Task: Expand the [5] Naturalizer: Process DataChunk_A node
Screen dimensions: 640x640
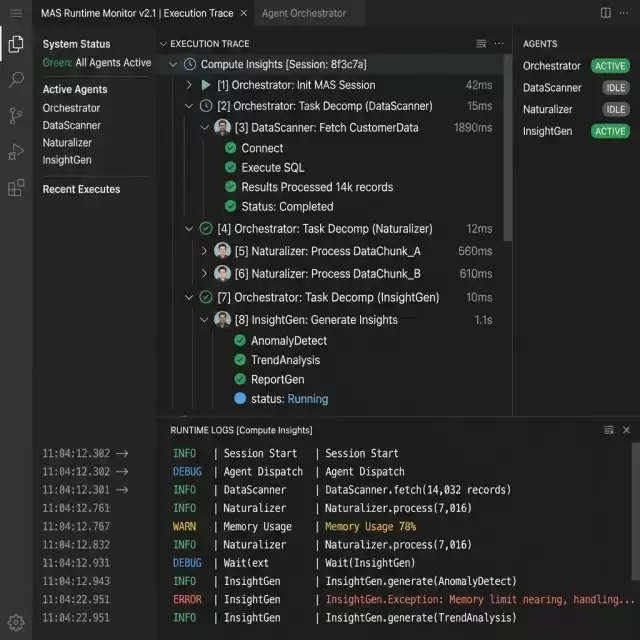Action: pos(204,251)
